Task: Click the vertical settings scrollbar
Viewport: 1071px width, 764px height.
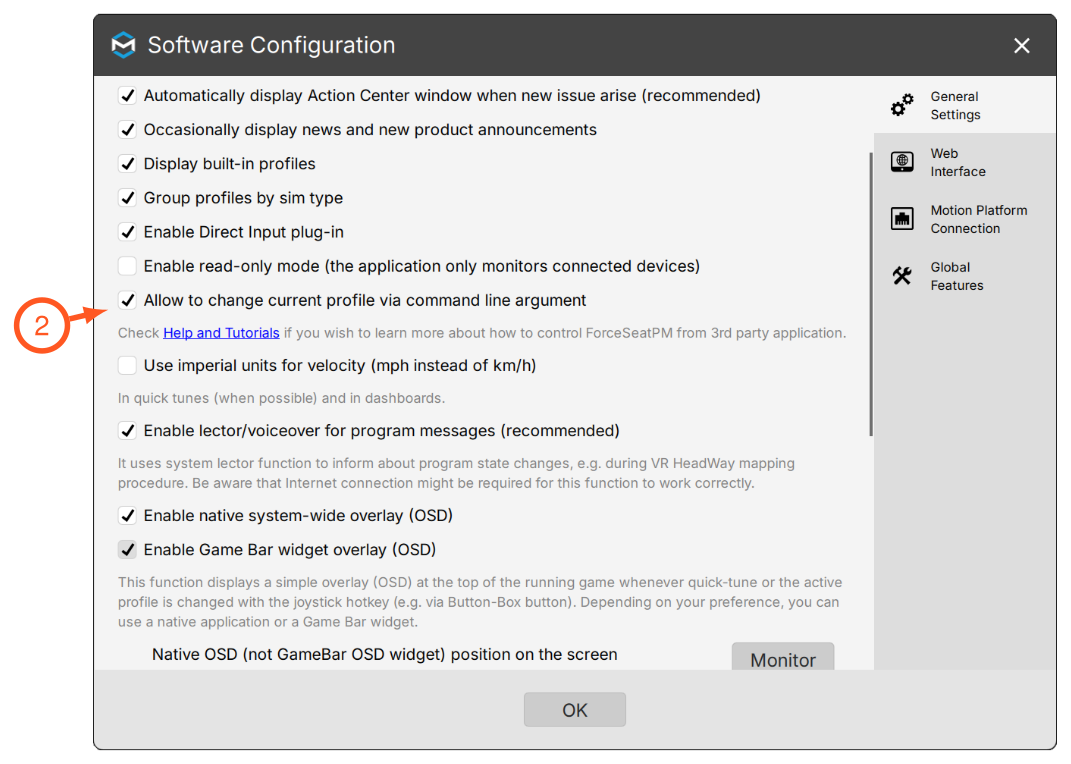Action: click(x=871, y=294)
